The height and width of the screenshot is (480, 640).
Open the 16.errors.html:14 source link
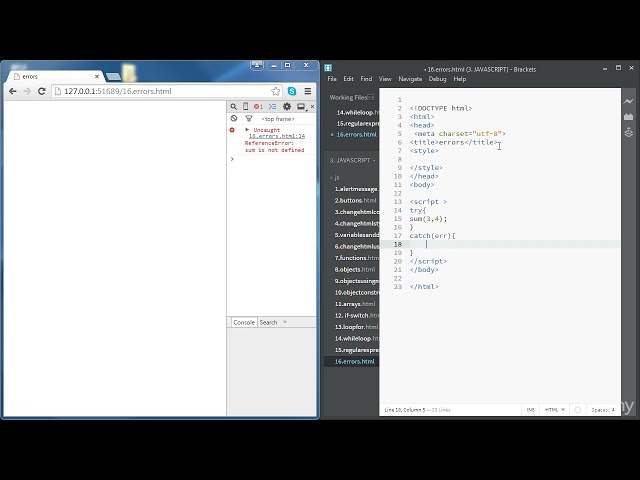277,136
